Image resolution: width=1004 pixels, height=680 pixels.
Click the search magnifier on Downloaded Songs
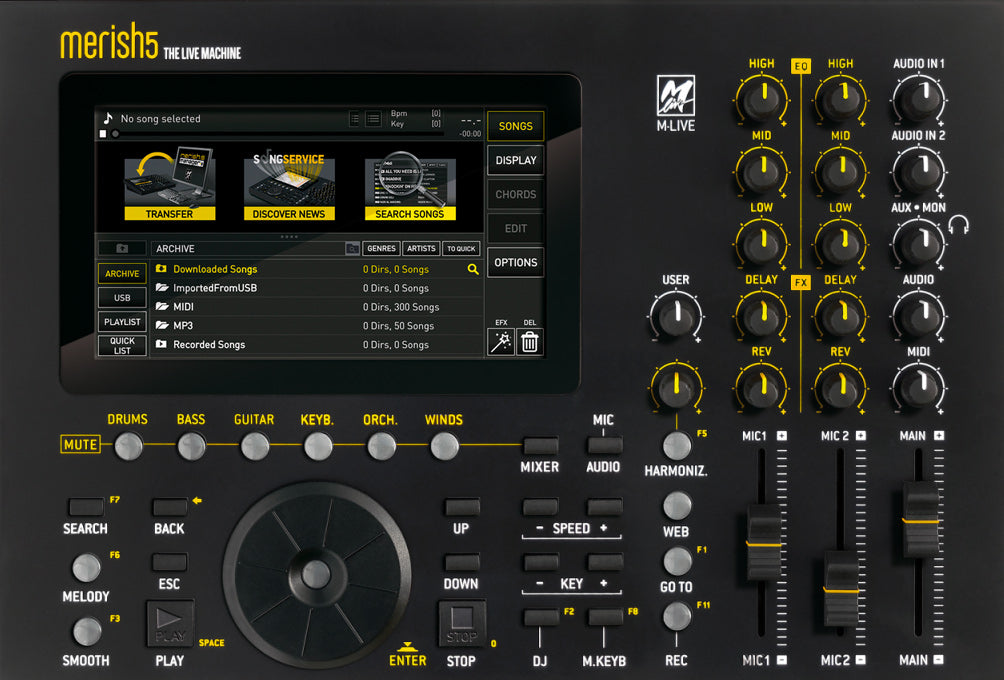[x=474, y=269]
